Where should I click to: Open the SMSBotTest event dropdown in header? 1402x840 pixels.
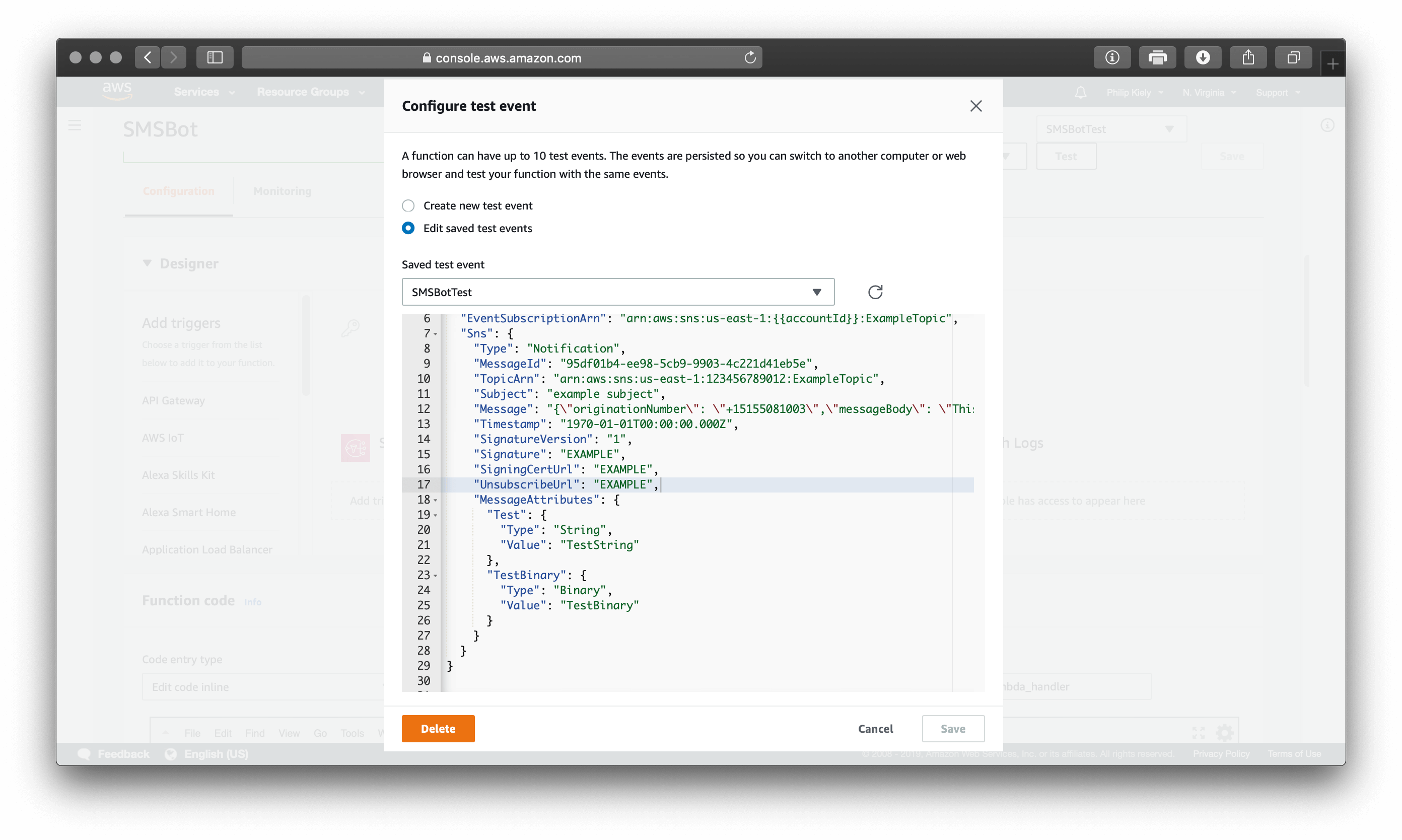(1111, 129)
